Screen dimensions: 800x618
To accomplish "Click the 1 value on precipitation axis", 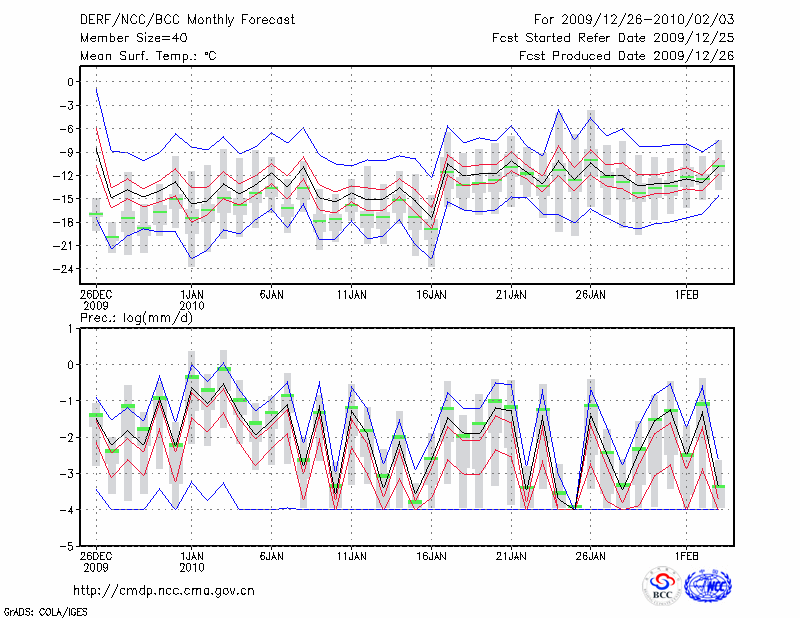I will (x=70, y=328).
